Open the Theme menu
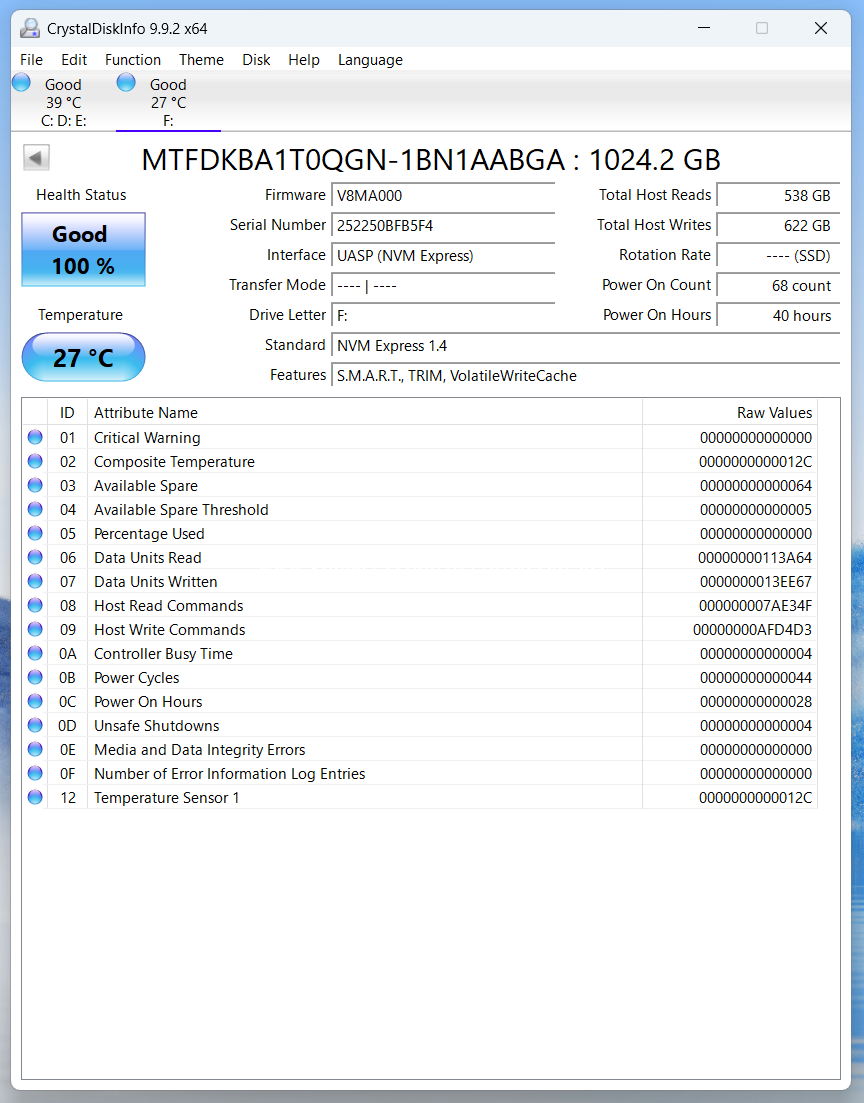 (201, 60)
